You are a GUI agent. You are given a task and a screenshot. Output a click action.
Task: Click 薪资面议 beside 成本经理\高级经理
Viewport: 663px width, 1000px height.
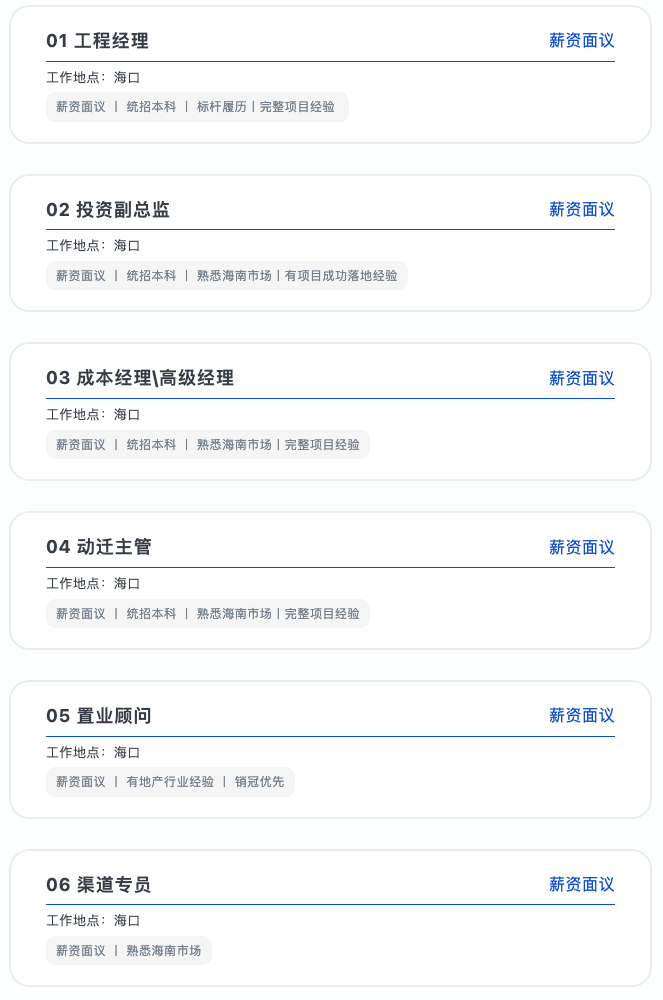[x=581, y=379]
